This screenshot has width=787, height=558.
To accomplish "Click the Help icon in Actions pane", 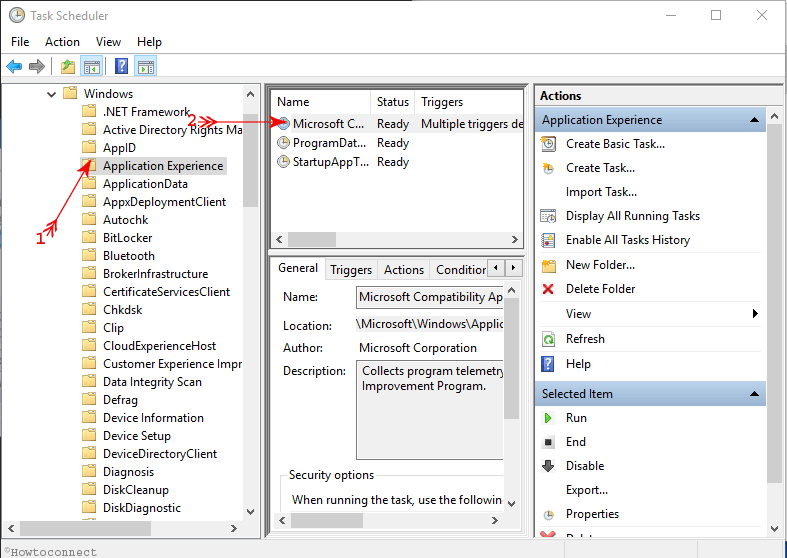I will click(548, 364).
